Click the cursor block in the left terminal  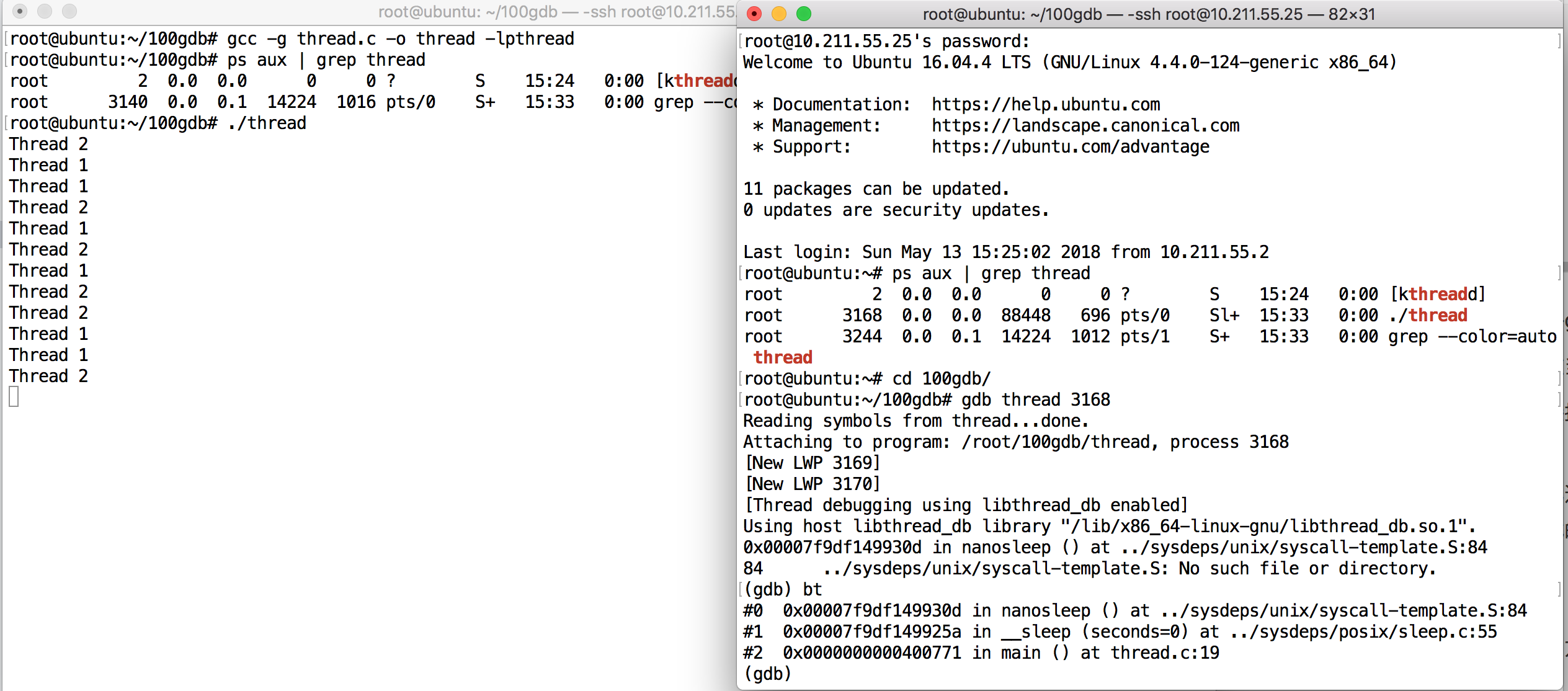point(14,397)
